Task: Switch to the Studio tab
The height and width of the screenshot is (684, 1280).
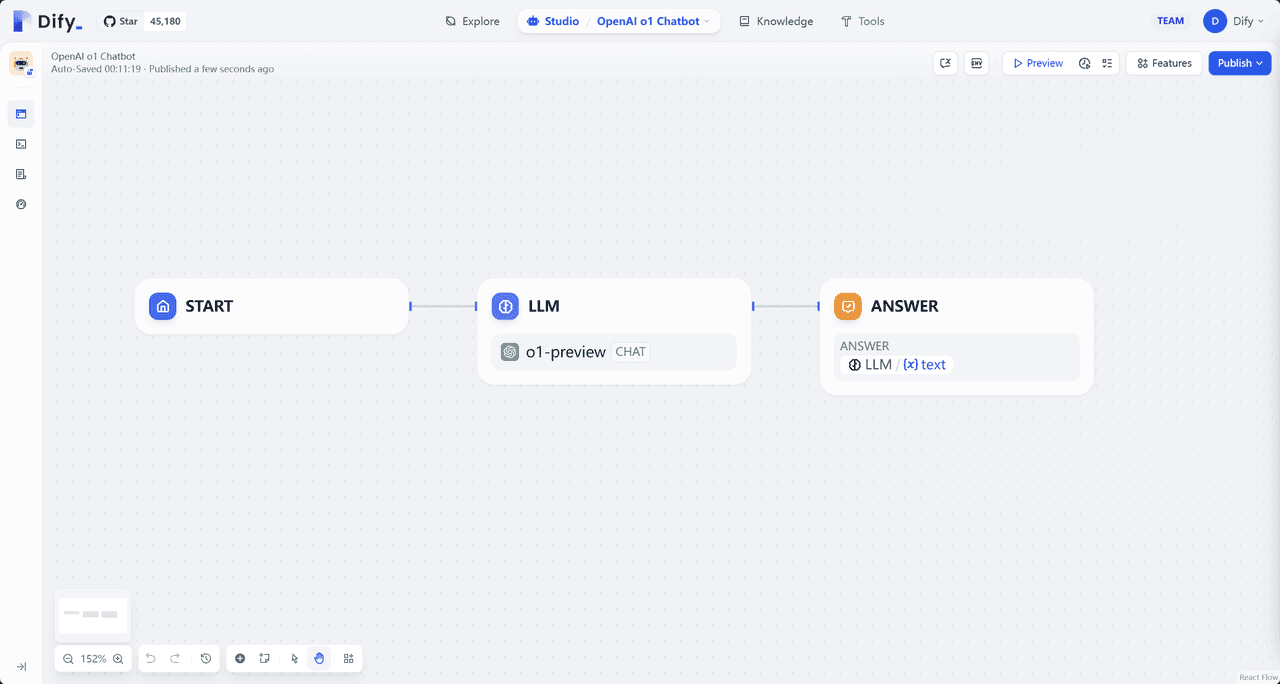Action: [x=553, y=20]
